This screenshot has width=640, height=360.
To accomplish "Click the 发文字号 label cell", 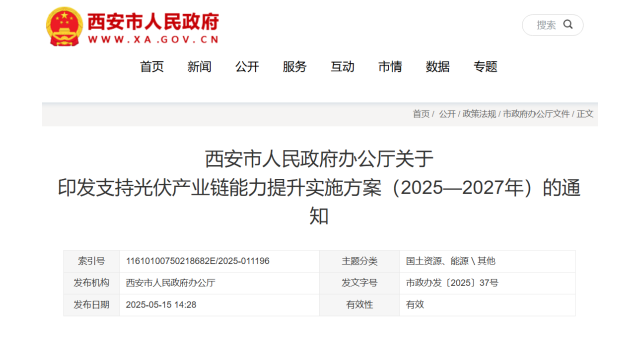I will point(360,283).
